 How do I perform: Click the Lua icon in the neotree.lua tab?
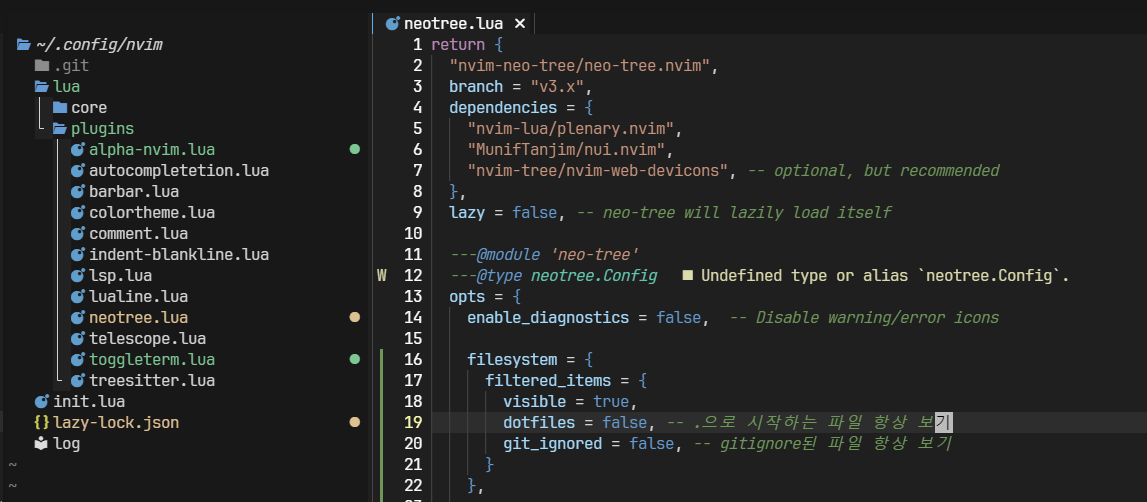point(392,23)
